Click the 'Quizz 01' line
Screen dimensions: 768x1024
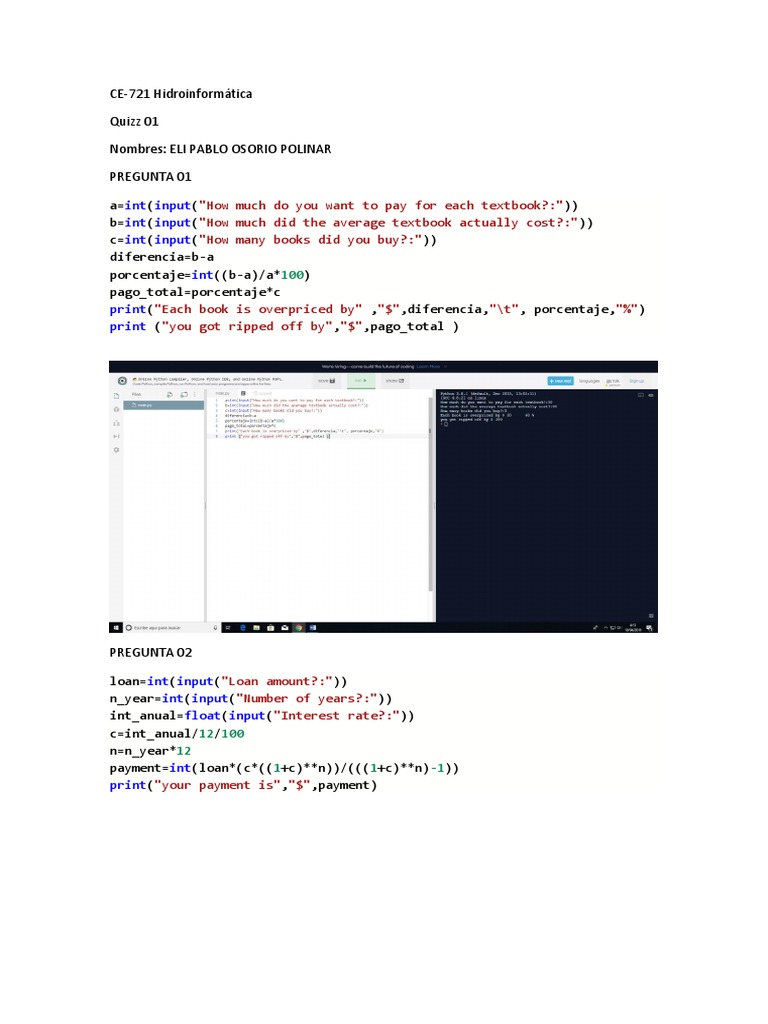134,121
